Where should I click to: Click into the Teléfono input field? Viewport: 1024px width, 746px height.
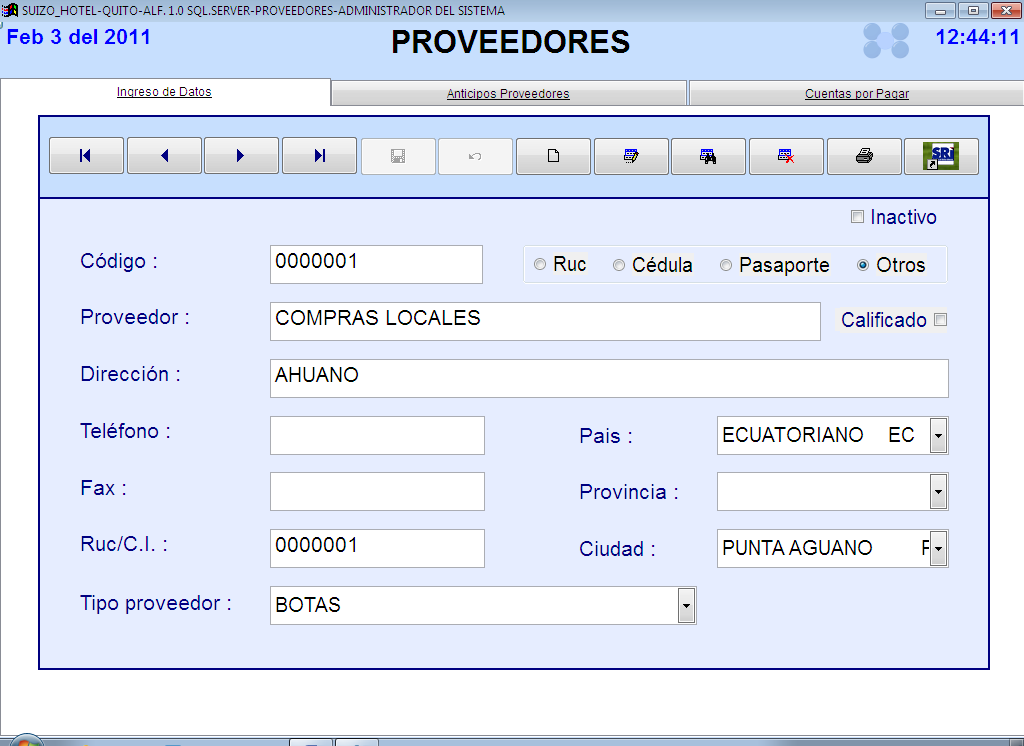click(x=377, y=436)
